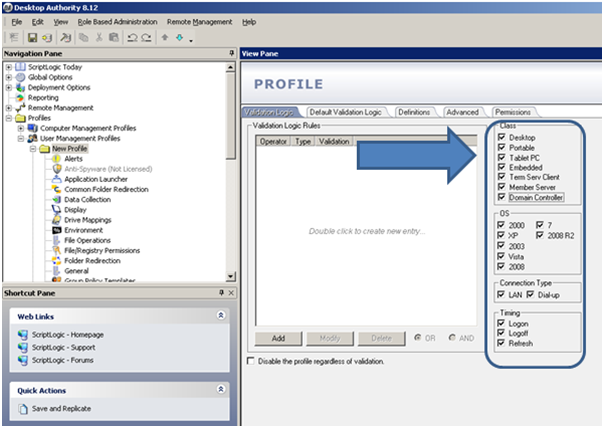Open Common Folder Redirection item
Viewport: 604px width, 426px height.
106,189
